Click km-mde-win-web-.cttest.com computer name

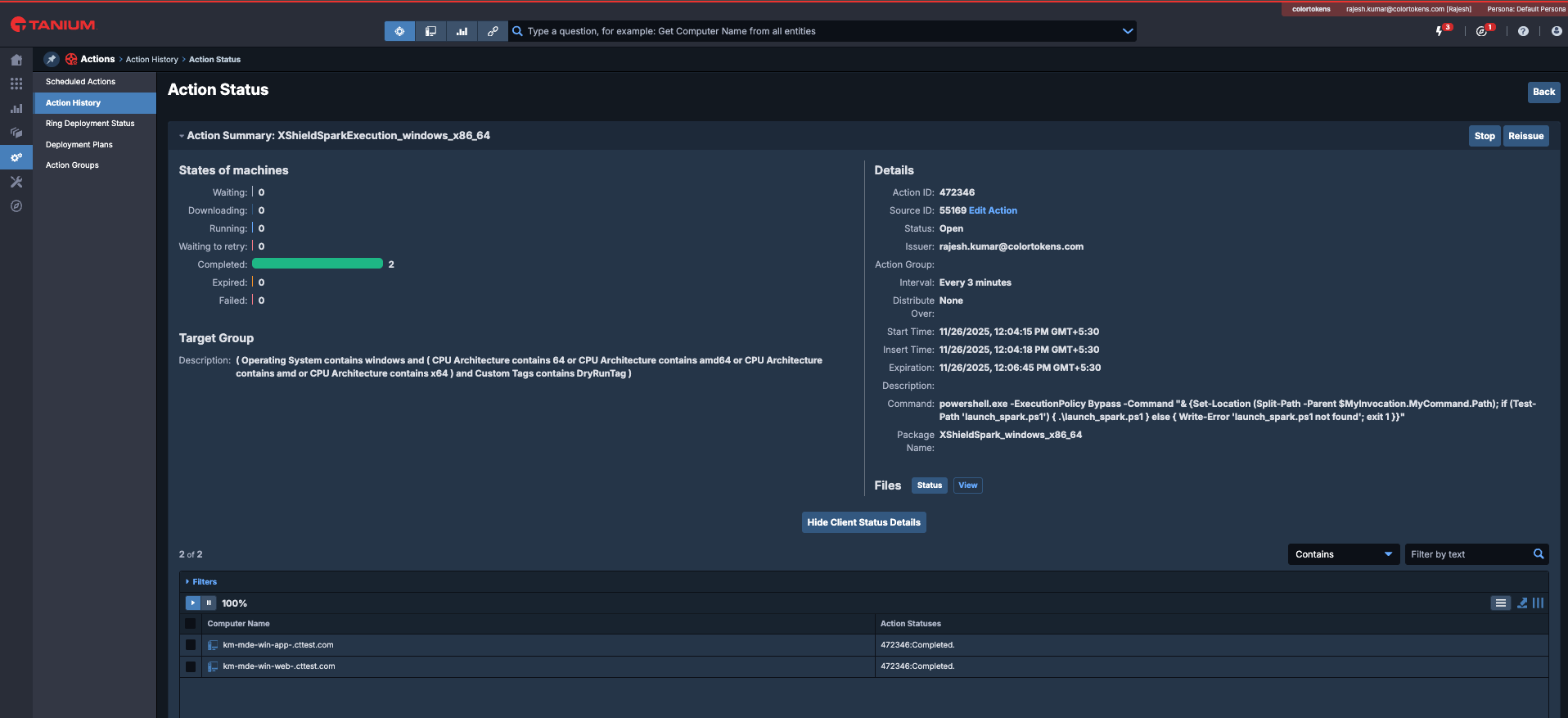(x=279, y=666)
